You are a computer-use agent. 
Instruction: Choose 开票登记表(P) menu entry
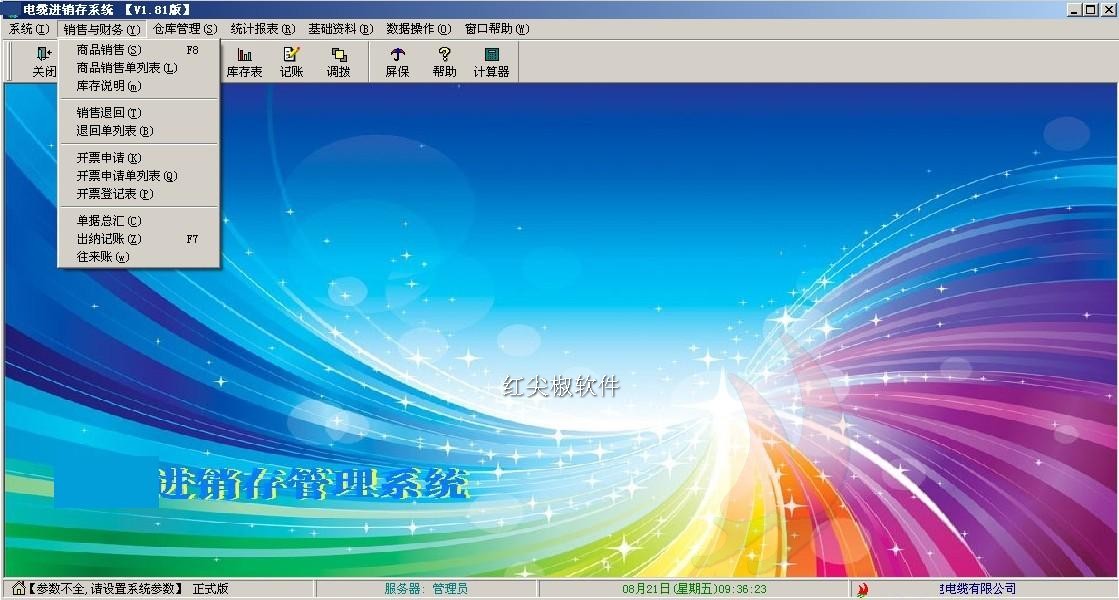point(138,193)
